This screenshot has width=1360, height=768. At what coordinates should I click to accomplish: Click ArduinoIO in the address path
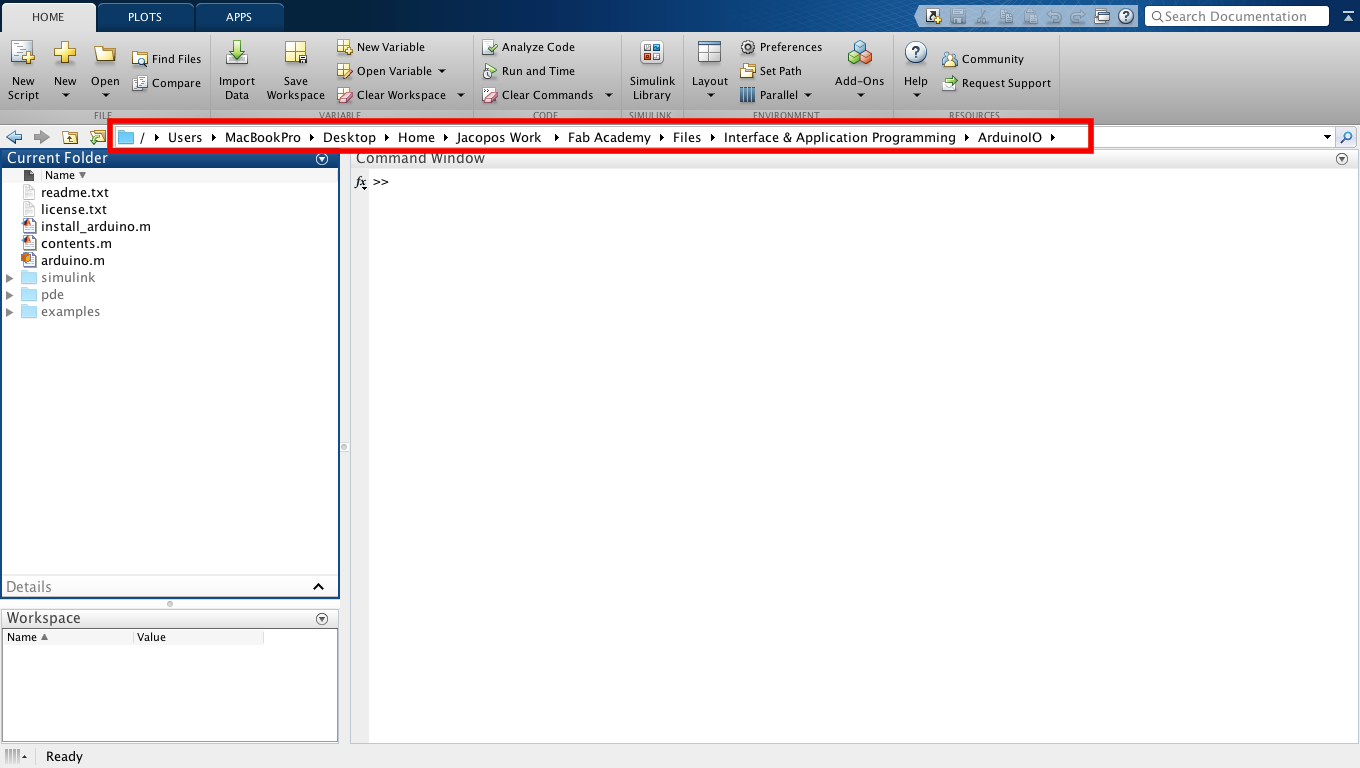(x=1010, y=137)
